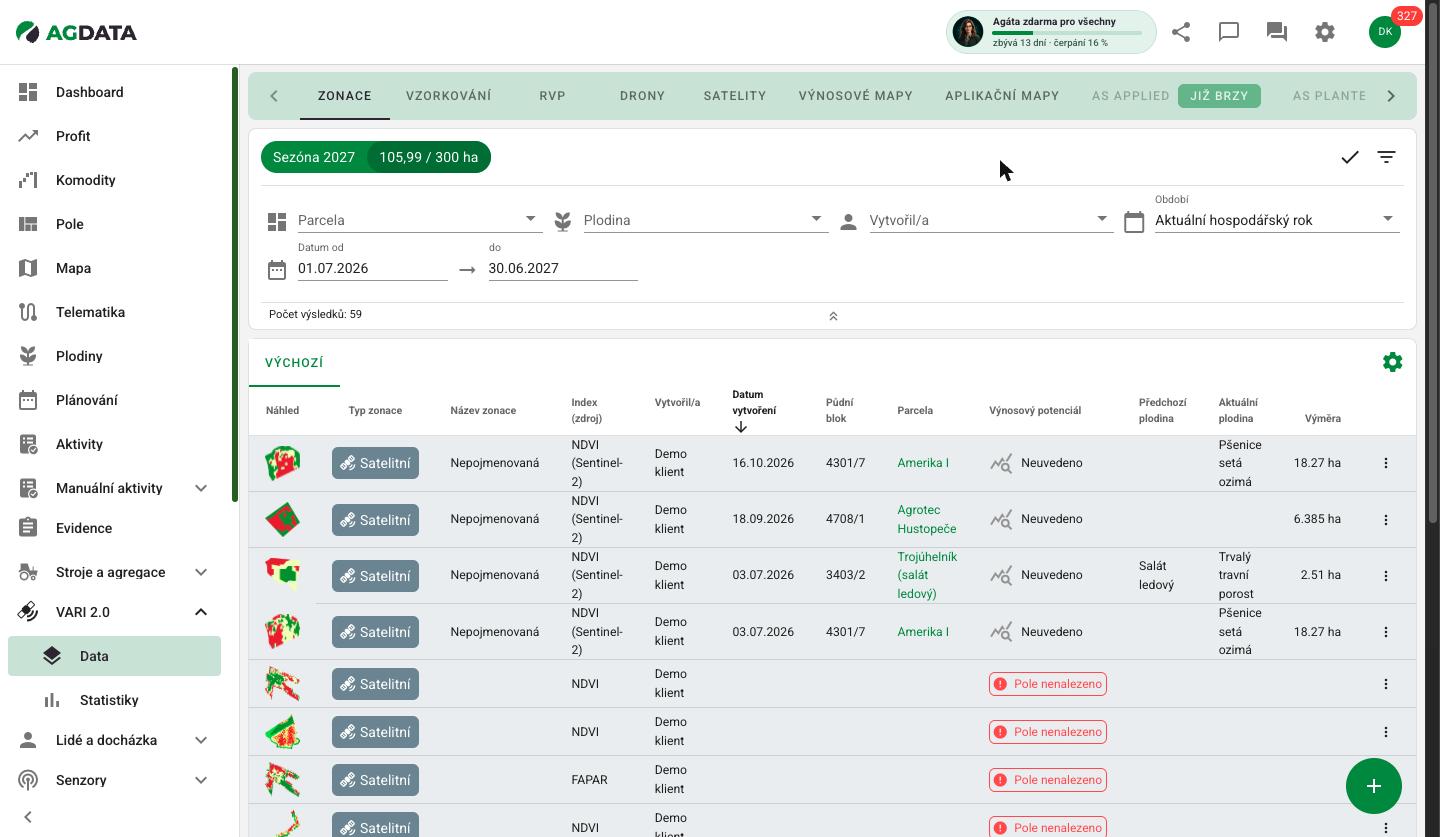Open the settings gear in top header
Viewport: 1440px width, 837px height.
[1325, 32]
